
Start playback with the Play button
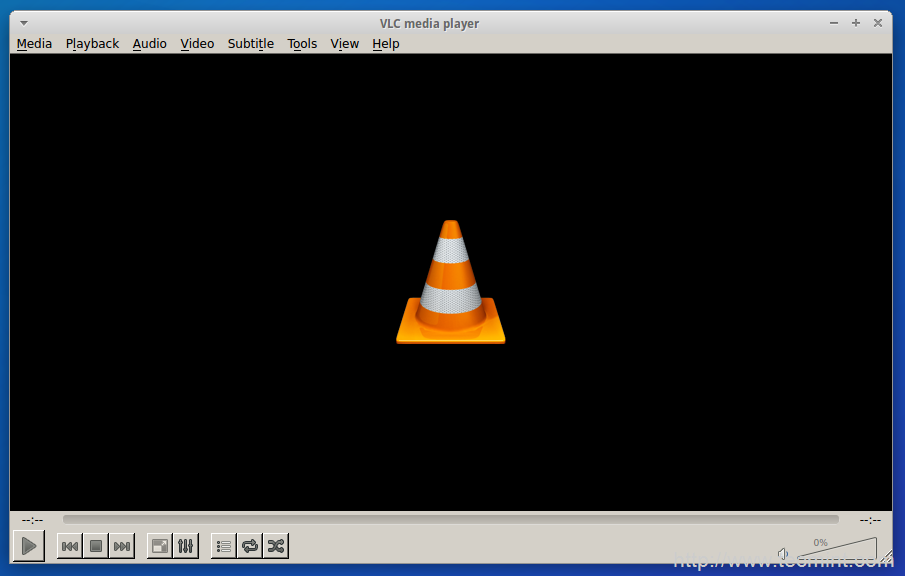pos(29,545)
